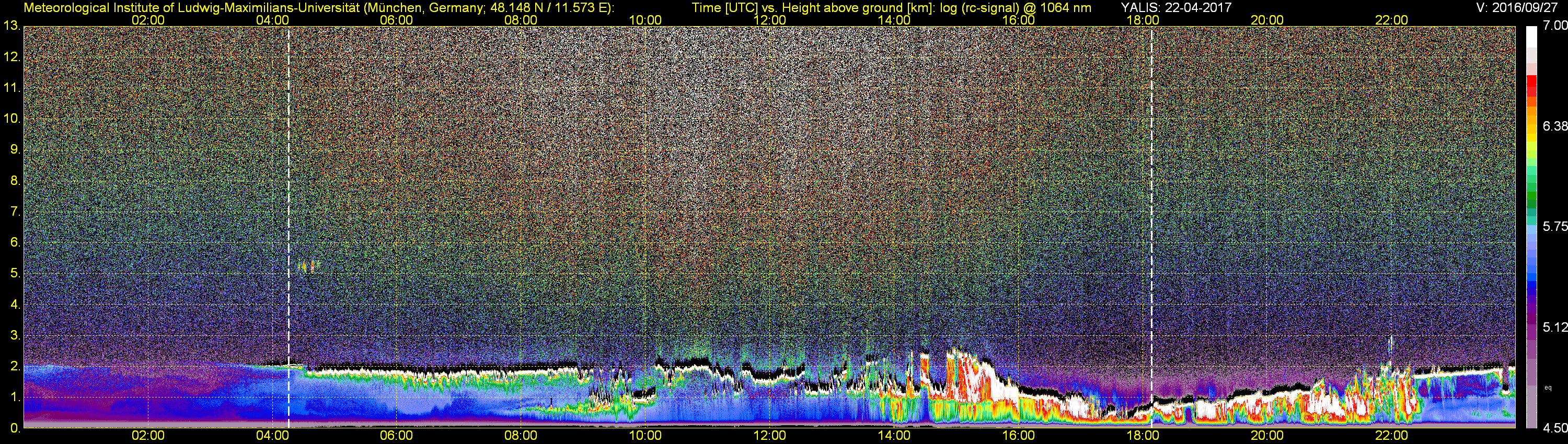Image resolution: width=1568 pixels, height=444 pixels.
Task: Click the top axis '20:00' time label
Action: point(1267,20)
